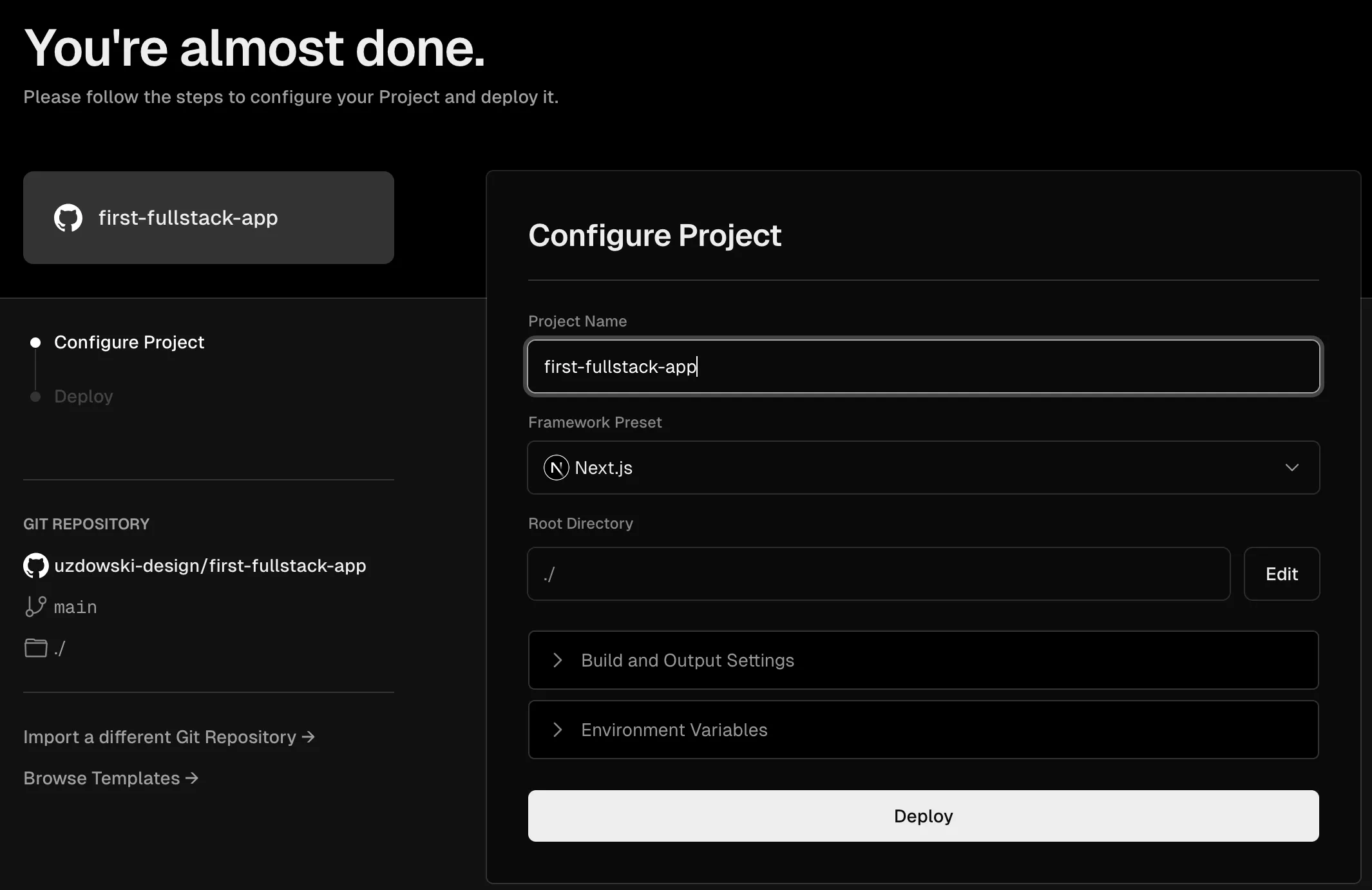Click arrow next to Browse Templates
Screen dimensions: 1372x890
[192, 778]
